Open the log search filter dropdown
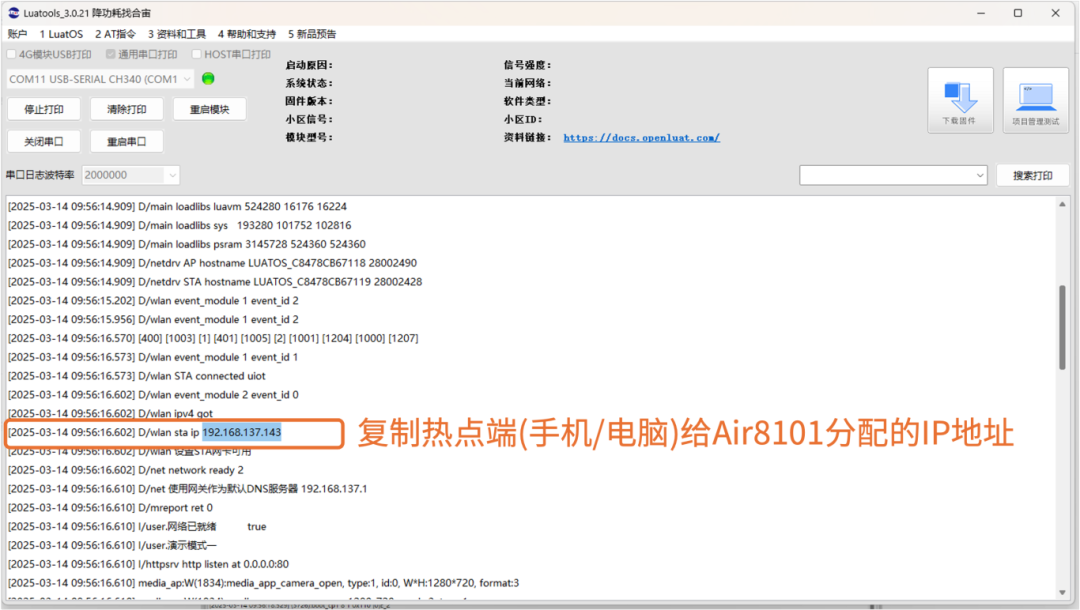The width and height of the screenshot is (1080, 610). tap(893, 174)
